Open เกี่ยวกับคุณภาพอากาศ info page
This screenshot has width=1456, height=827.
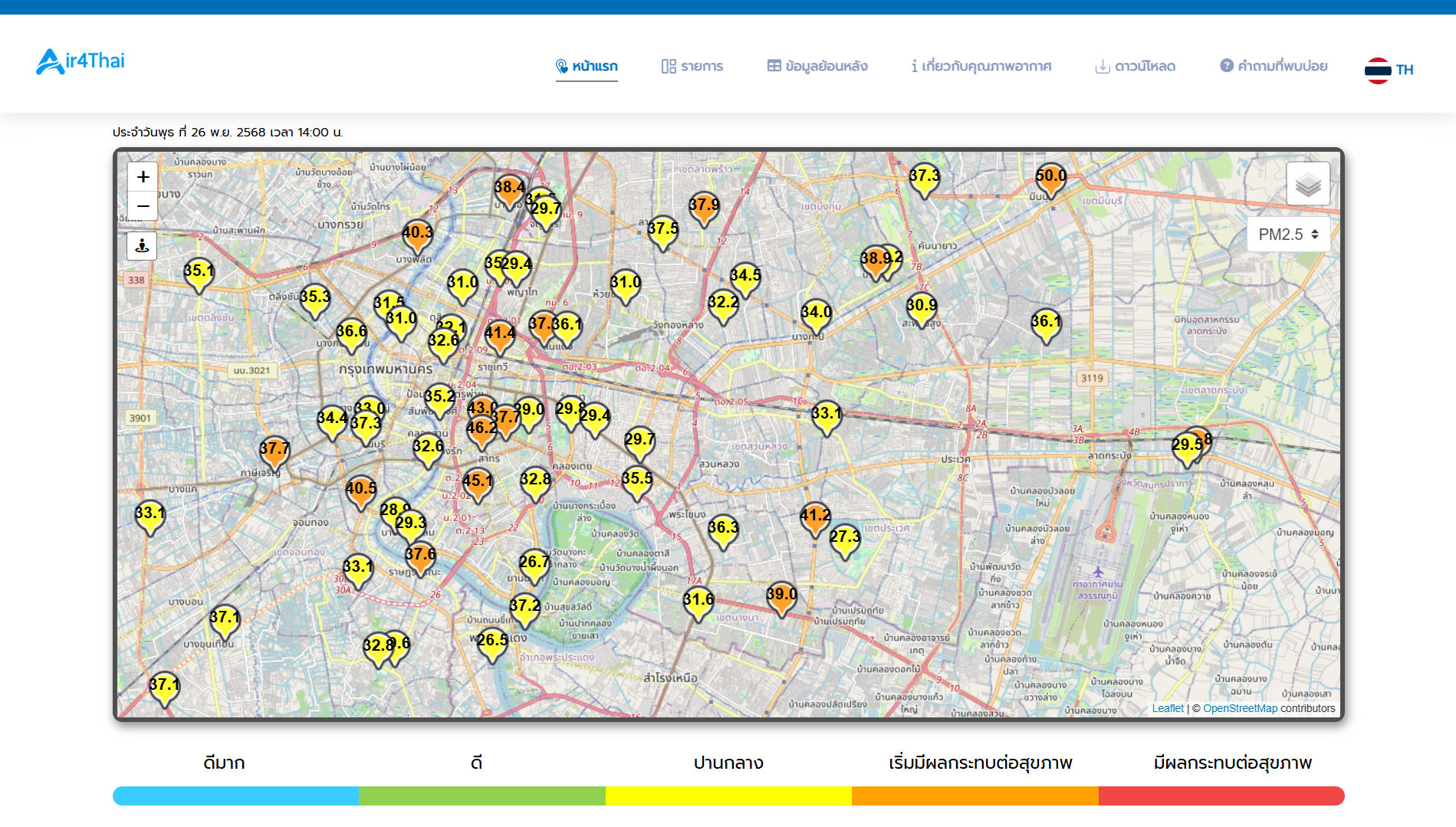coord(981,67)
